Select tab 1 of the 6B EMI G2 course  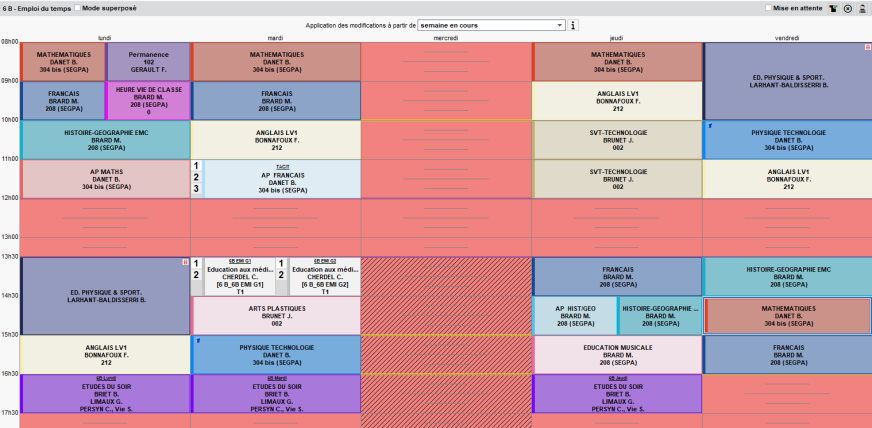tap(281, 263)
